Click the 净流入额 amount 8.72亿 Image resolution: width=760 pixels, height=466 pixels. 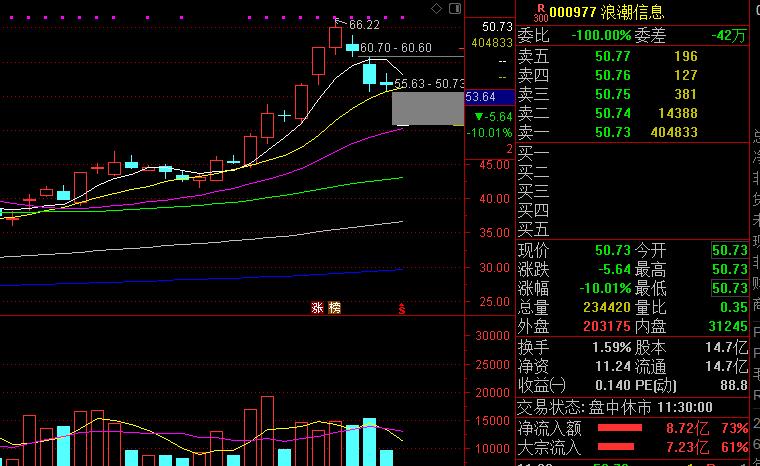point(687,428)
